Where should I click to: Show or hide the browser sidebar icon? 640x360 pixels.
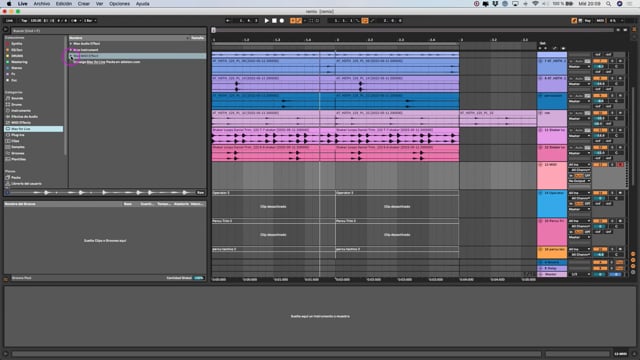point(6,29)
